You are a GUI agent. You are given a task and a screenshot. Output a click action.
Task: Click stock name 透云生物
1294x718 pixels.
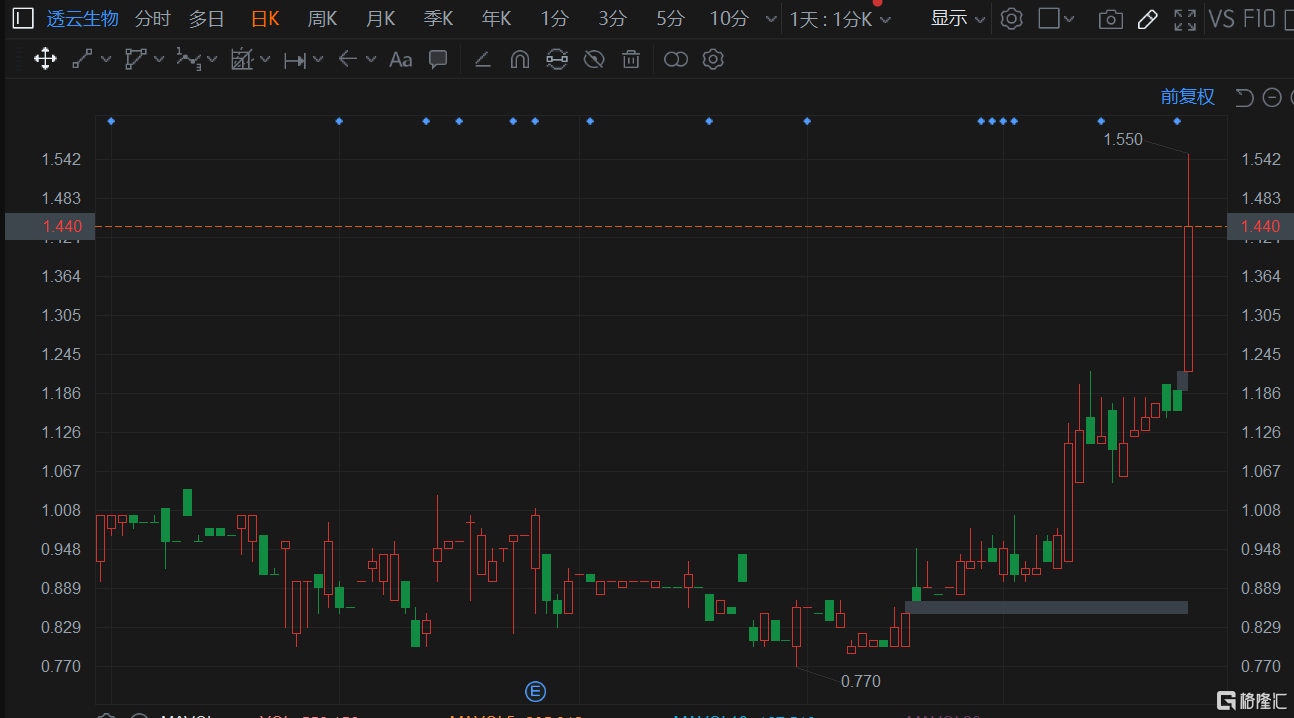82,18
